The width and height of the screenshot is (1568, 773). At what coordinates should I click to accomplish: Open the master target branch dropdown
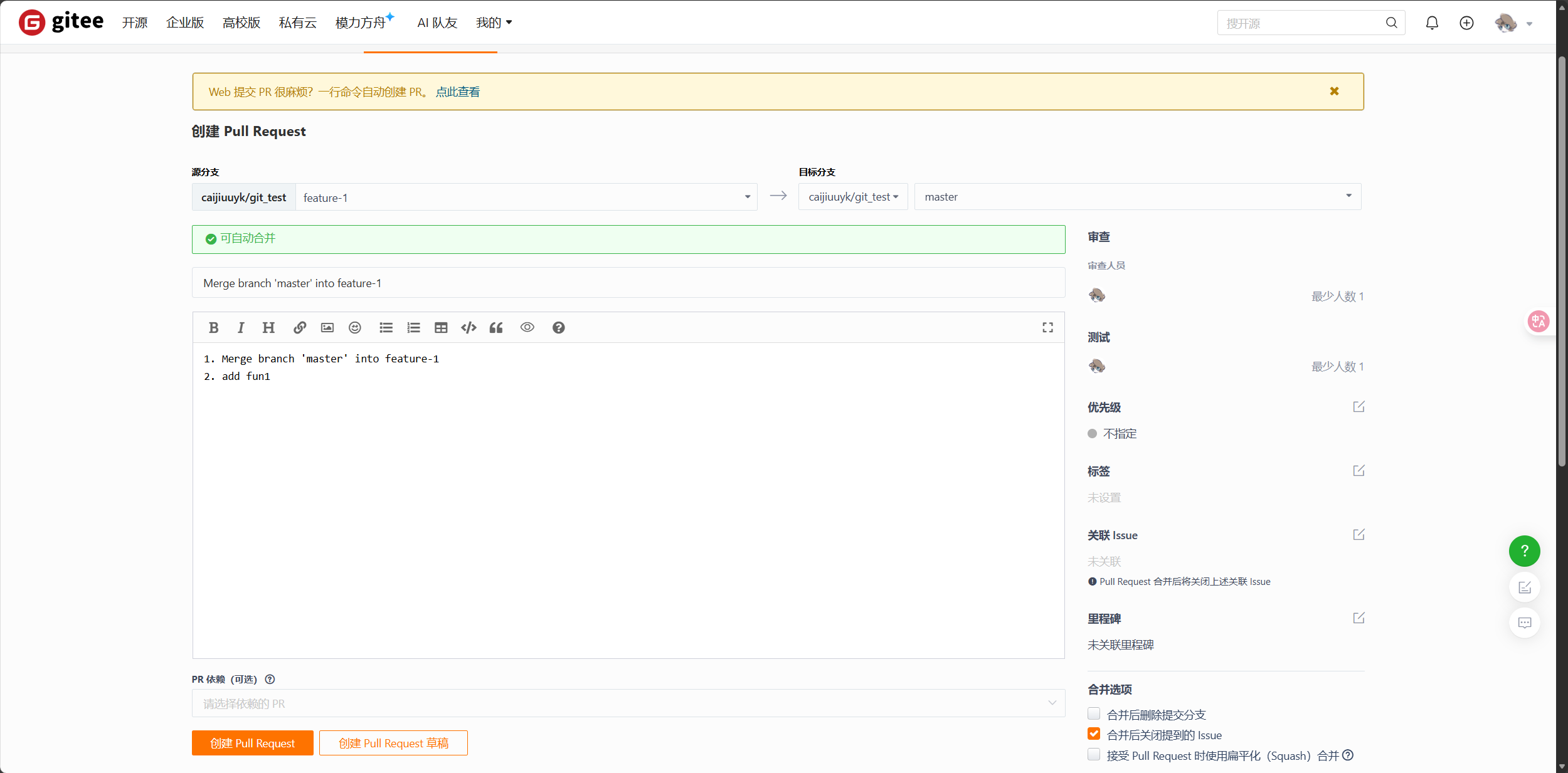(1136, 197)
